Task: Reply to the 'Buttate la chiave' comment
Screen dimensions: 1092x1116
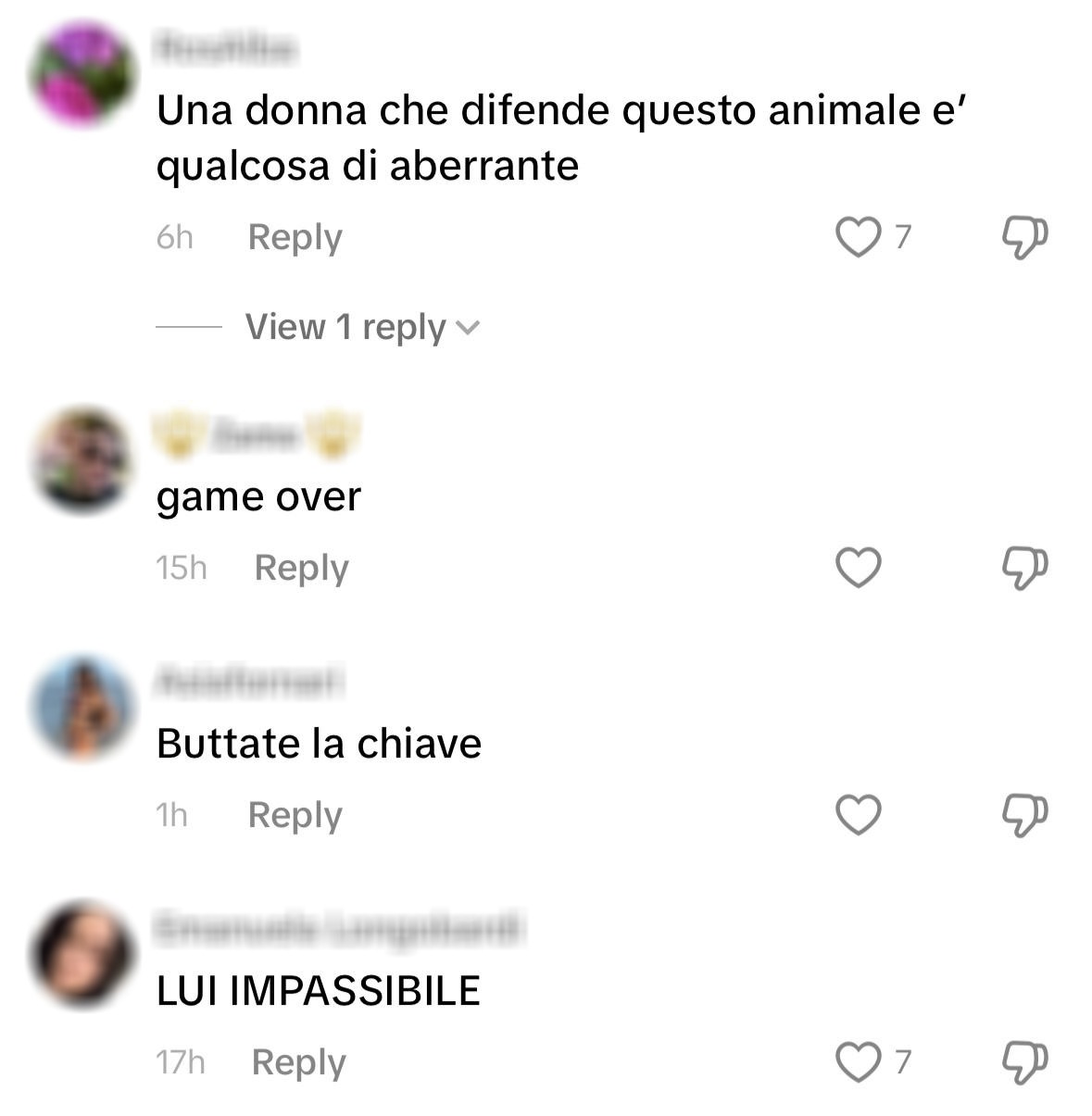Action: 295,814
